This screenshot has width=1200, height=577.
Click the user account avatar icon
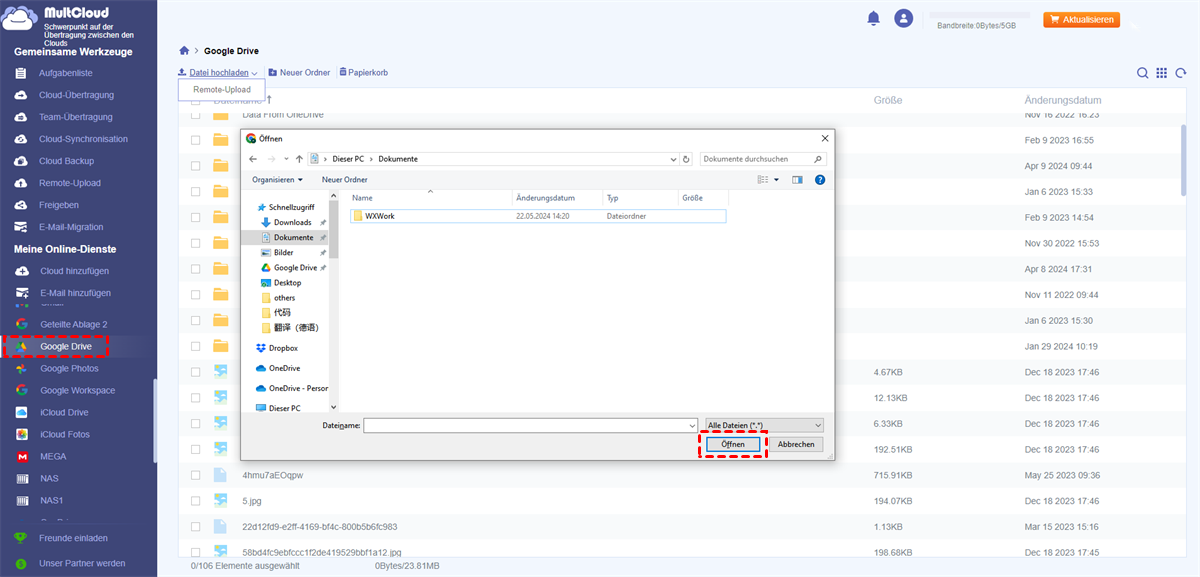point(904,19)
